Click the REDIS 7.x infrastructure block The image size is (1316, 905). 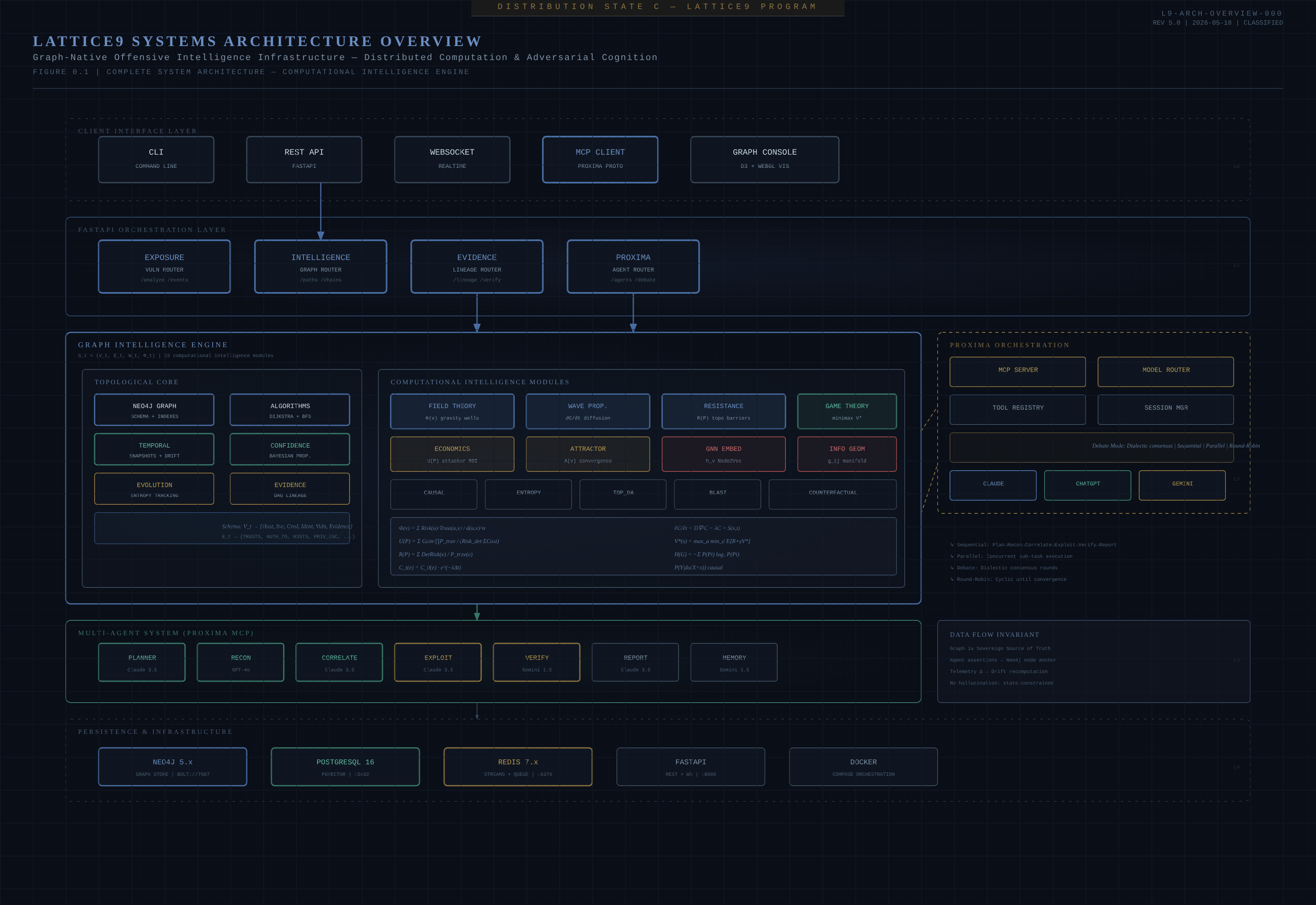tap(518, 767)
